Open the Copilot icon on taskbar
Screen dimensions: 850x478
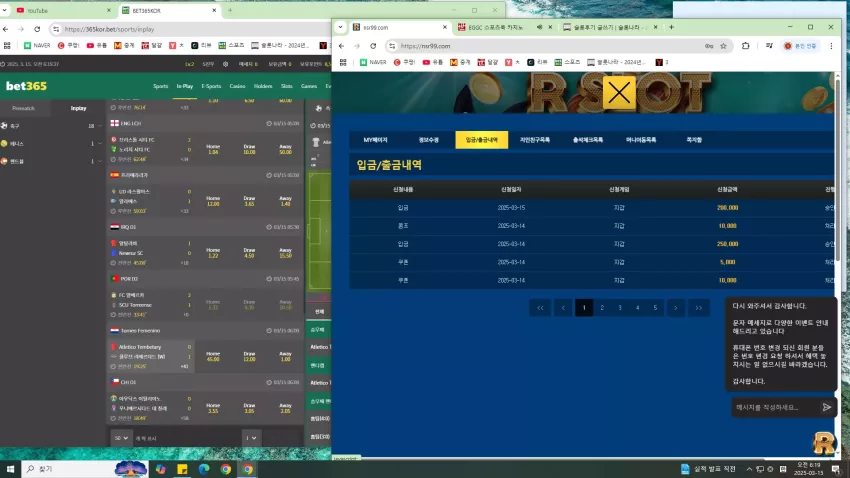tap(160, 469)
